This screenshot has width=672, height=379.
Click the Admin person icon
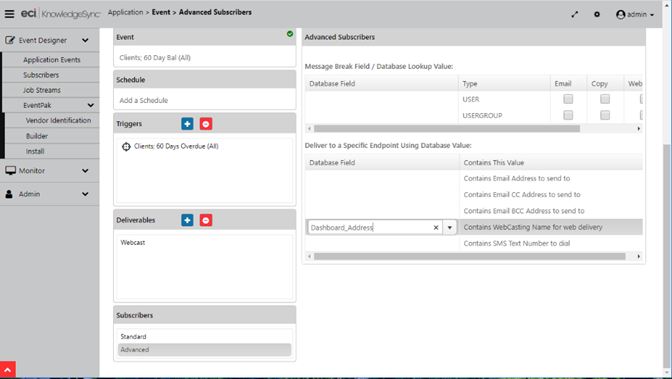click(x=9, y=194)
